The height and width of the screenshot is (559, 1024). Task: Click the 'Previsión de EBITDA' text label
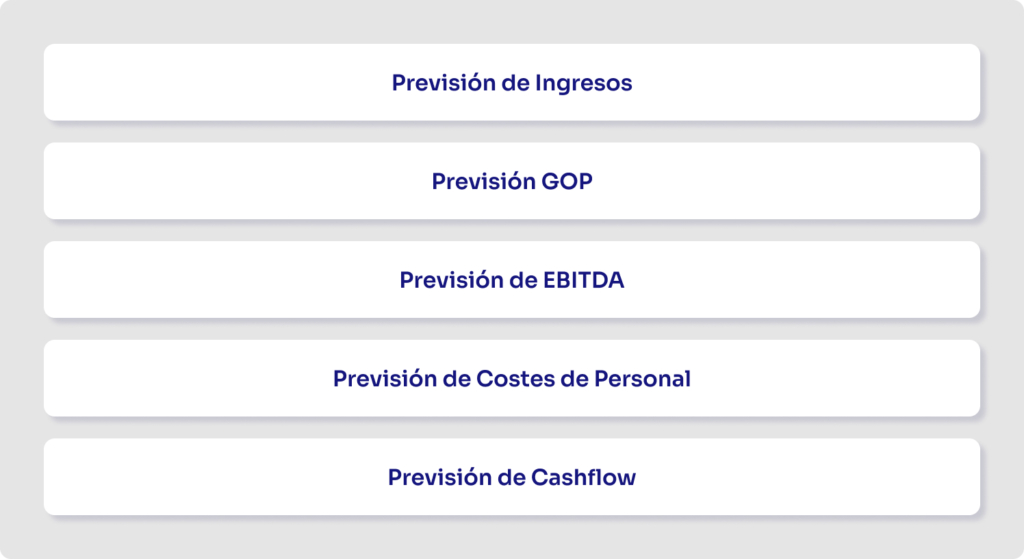[x=511, y=280]
